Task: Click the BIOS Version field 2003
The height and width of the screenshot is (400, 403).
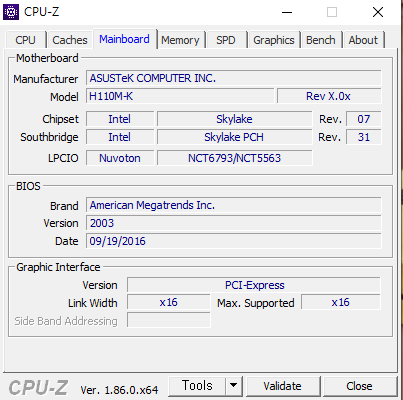Action: (x=234, y=223)
